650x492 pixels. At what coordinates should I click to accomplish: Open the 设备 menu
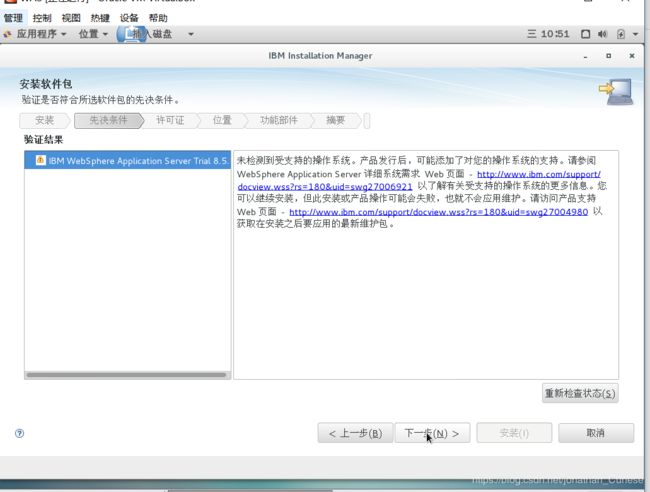[129, 18]
